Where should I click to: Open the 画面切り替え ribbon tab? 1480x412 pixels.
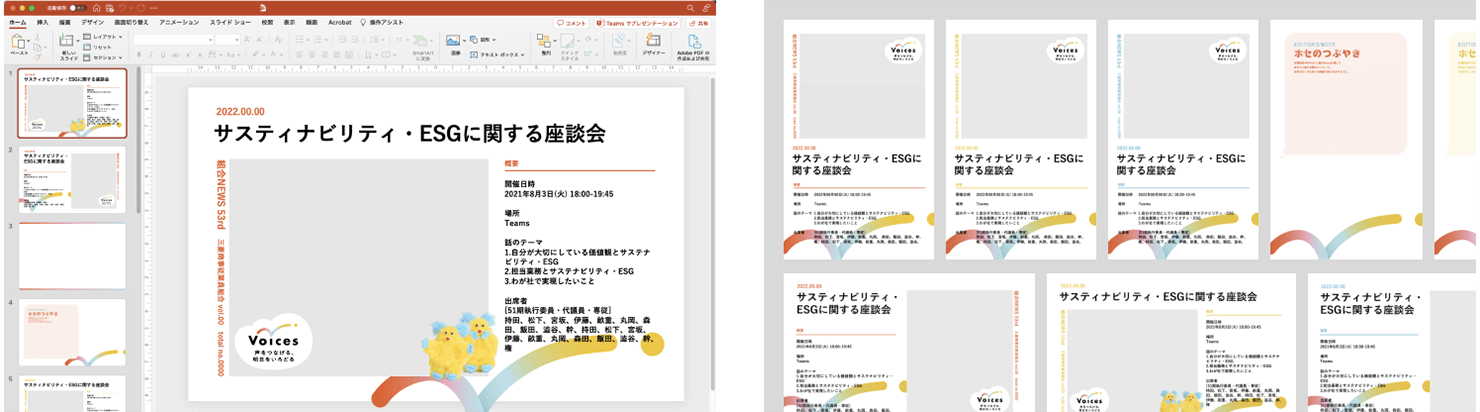pos(131,22)
